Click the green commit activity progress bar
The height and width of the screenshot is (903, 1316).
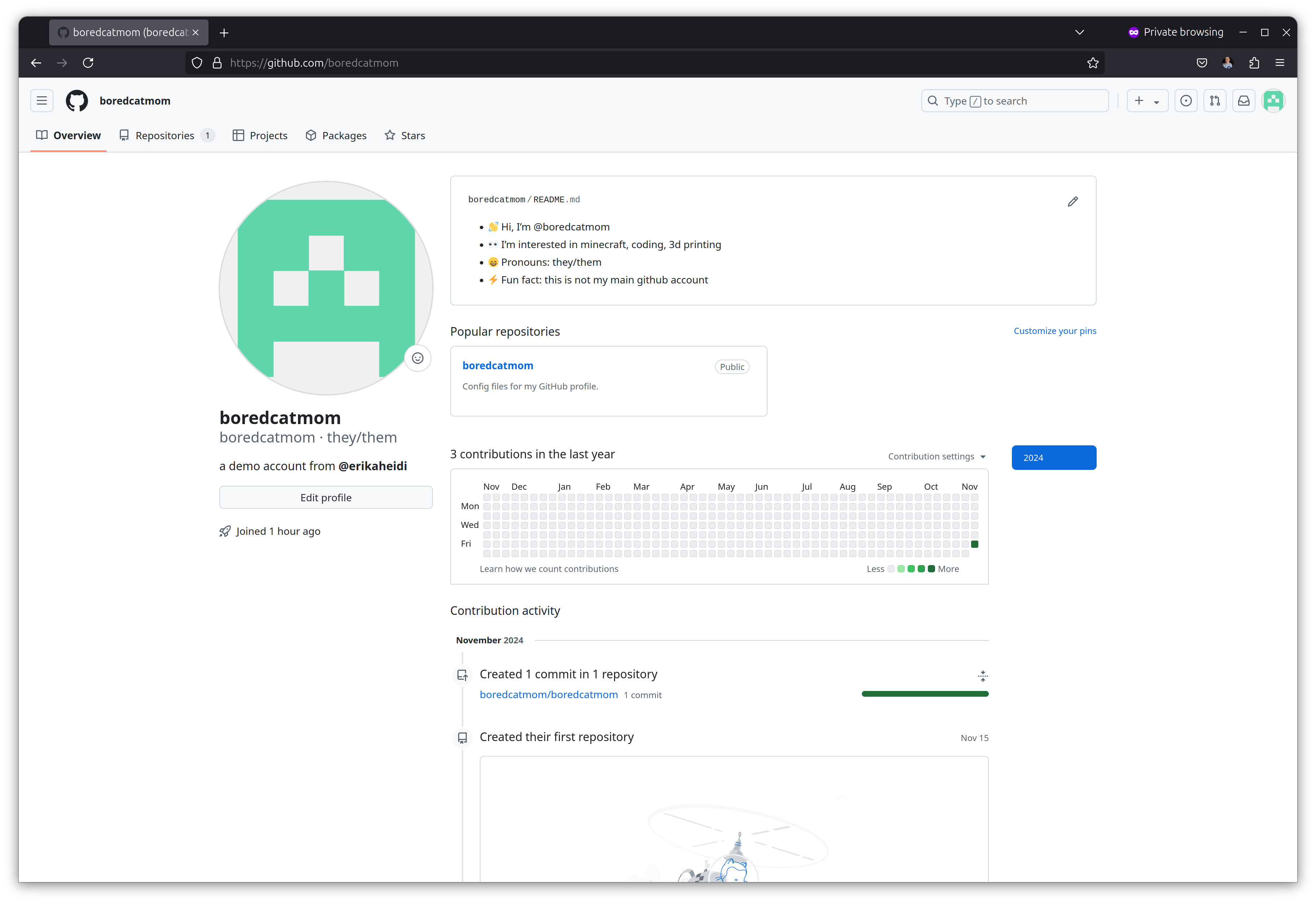pos(925,693)
